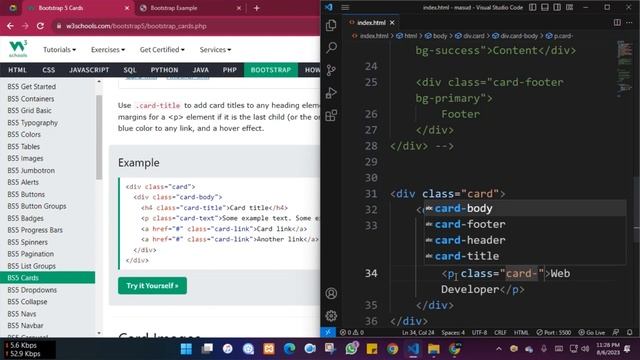The image size is (640, 360).
Task: Close the index.html editor tab
Action: point(392,22)
